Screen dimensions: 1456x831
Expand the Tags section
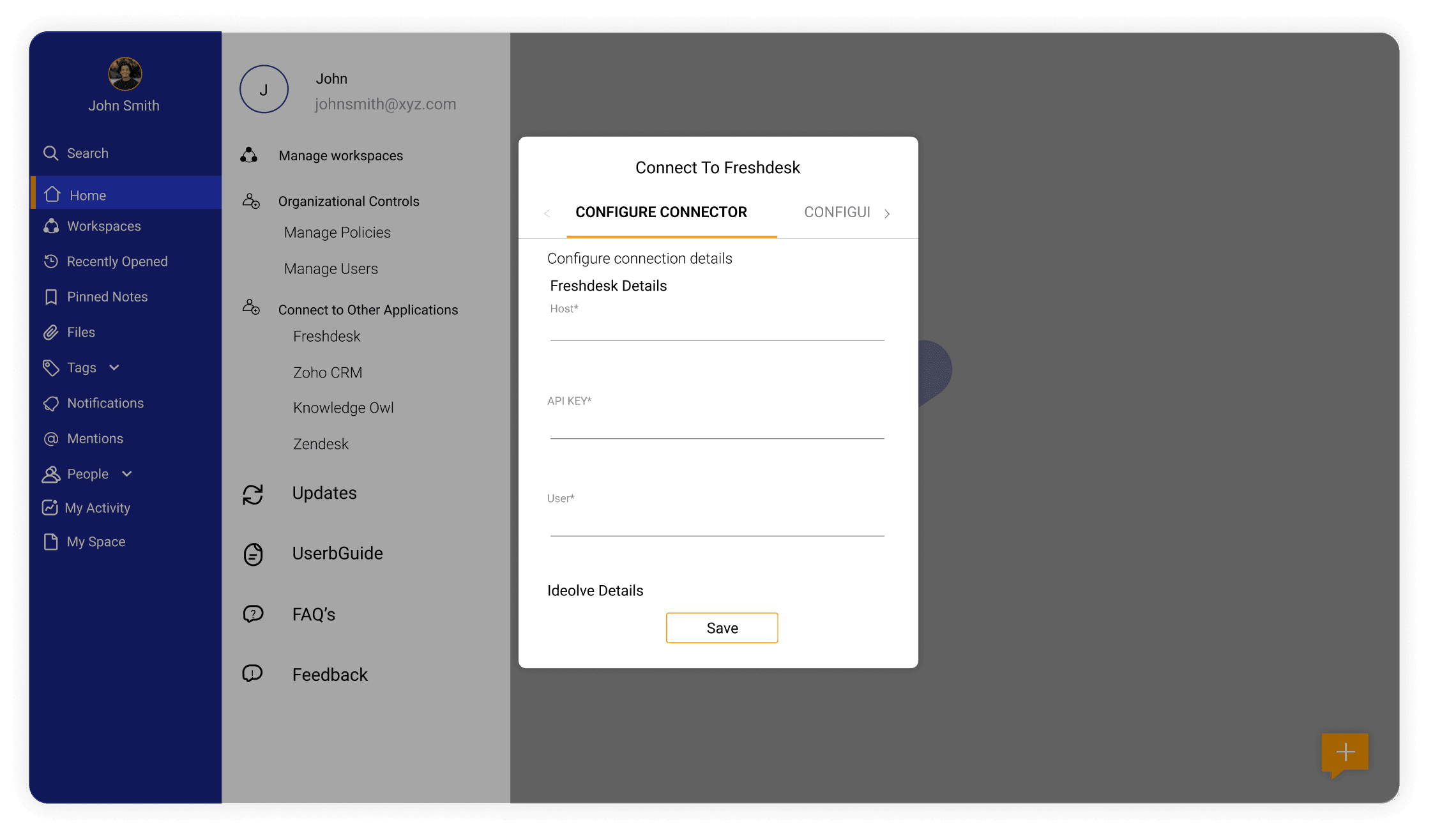coord(114,368)
